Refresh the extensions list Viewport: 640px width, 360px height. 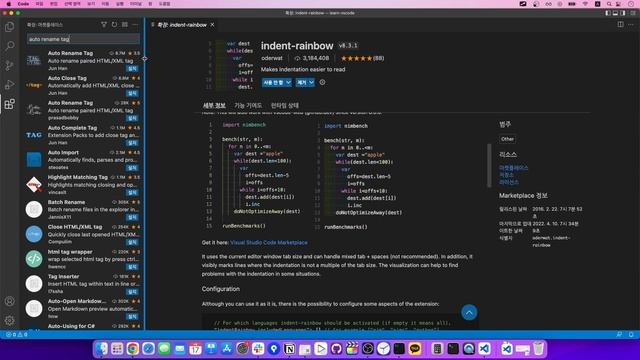click(x=114, y=25)
